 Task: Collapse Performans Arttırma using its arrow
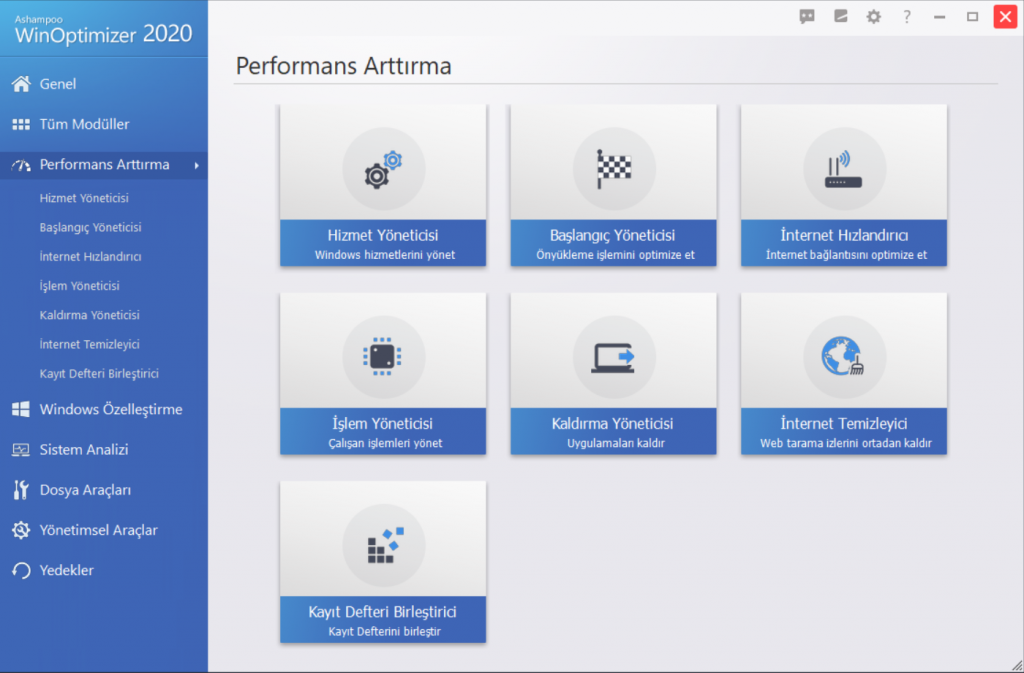197,166
